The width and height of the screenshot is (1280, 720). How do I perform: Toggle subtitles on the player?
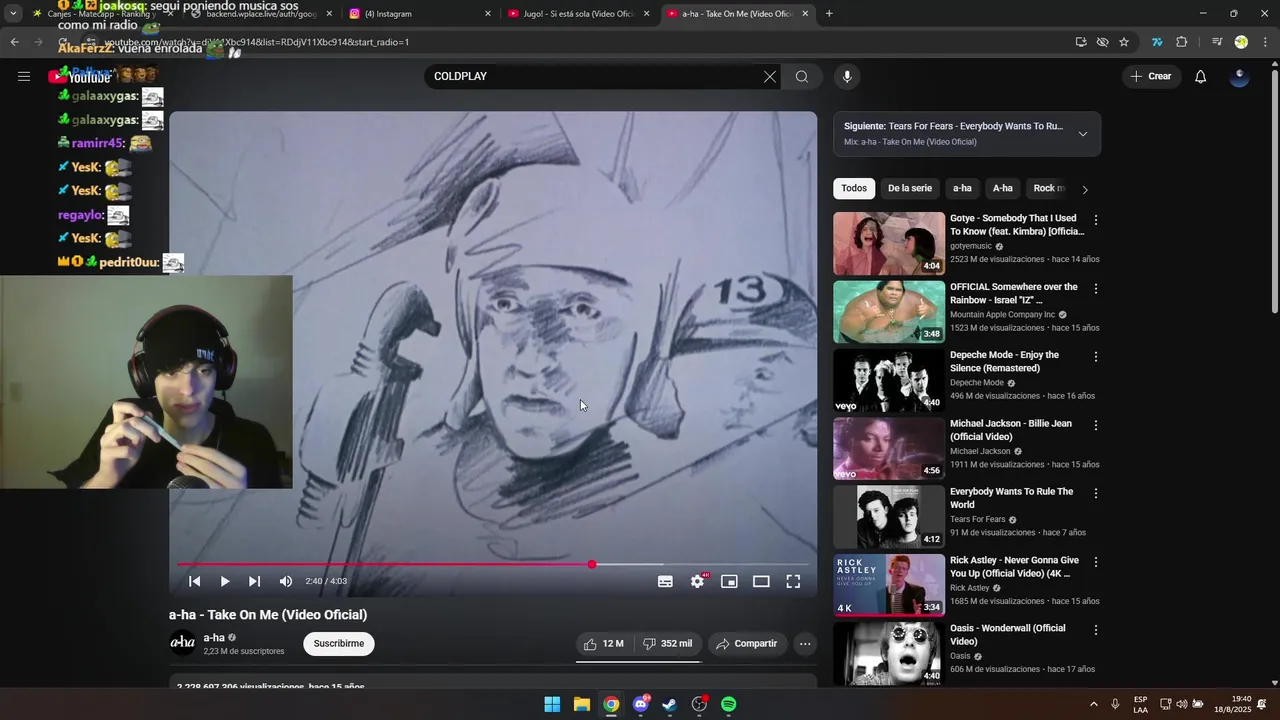coord(665,581)
